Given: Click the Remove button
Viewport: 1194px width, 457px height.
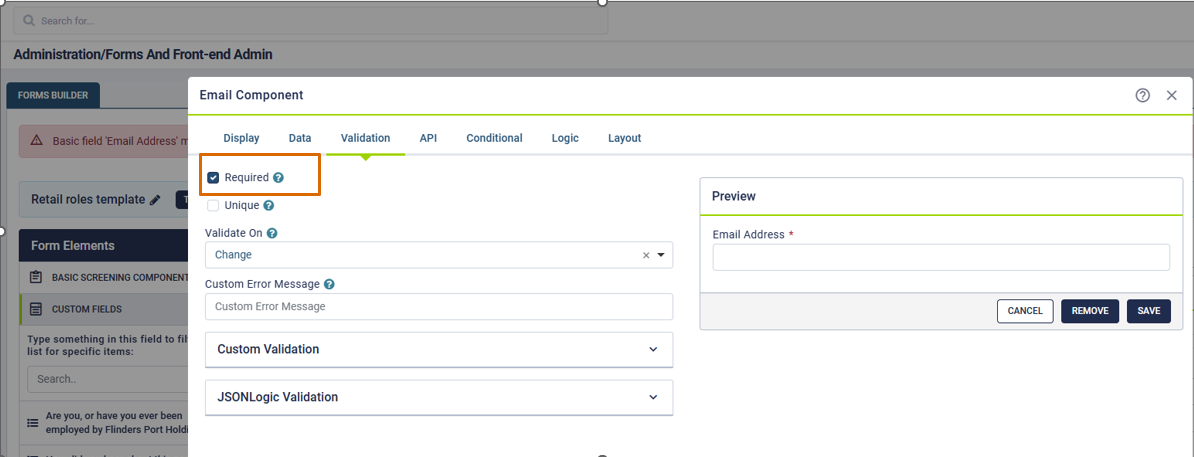Looking at the screenshot, I should [x=1089, y=311].
